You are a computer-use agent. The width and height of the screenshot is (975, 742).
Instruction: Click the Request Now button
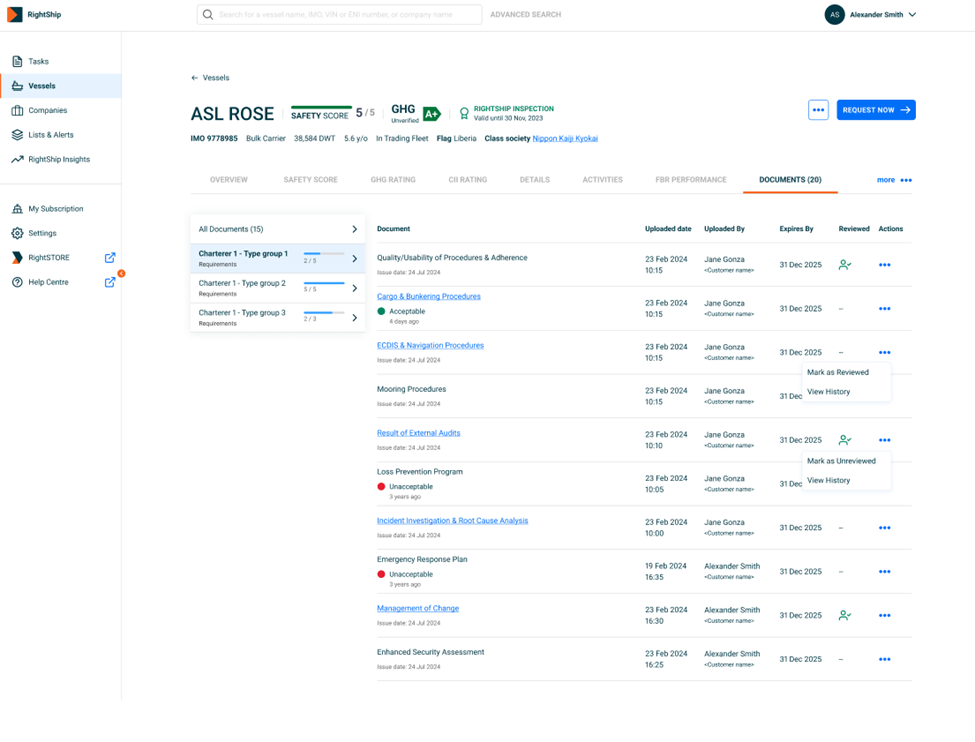[876, 110]
